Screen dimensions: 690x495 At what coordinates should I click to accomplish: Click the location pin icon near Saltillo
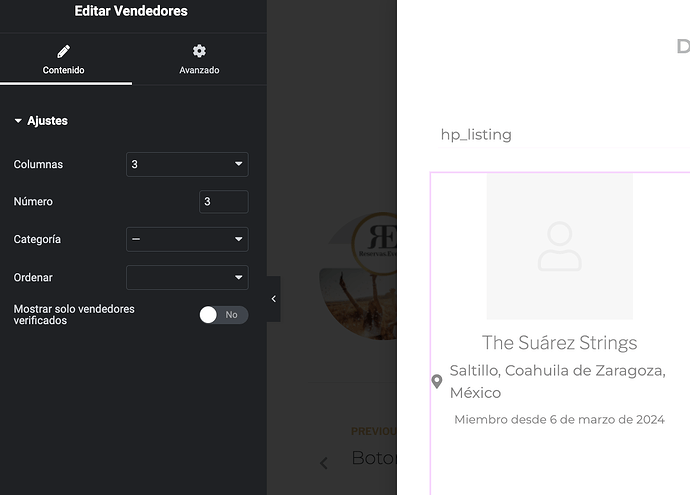tap(437, 381)
